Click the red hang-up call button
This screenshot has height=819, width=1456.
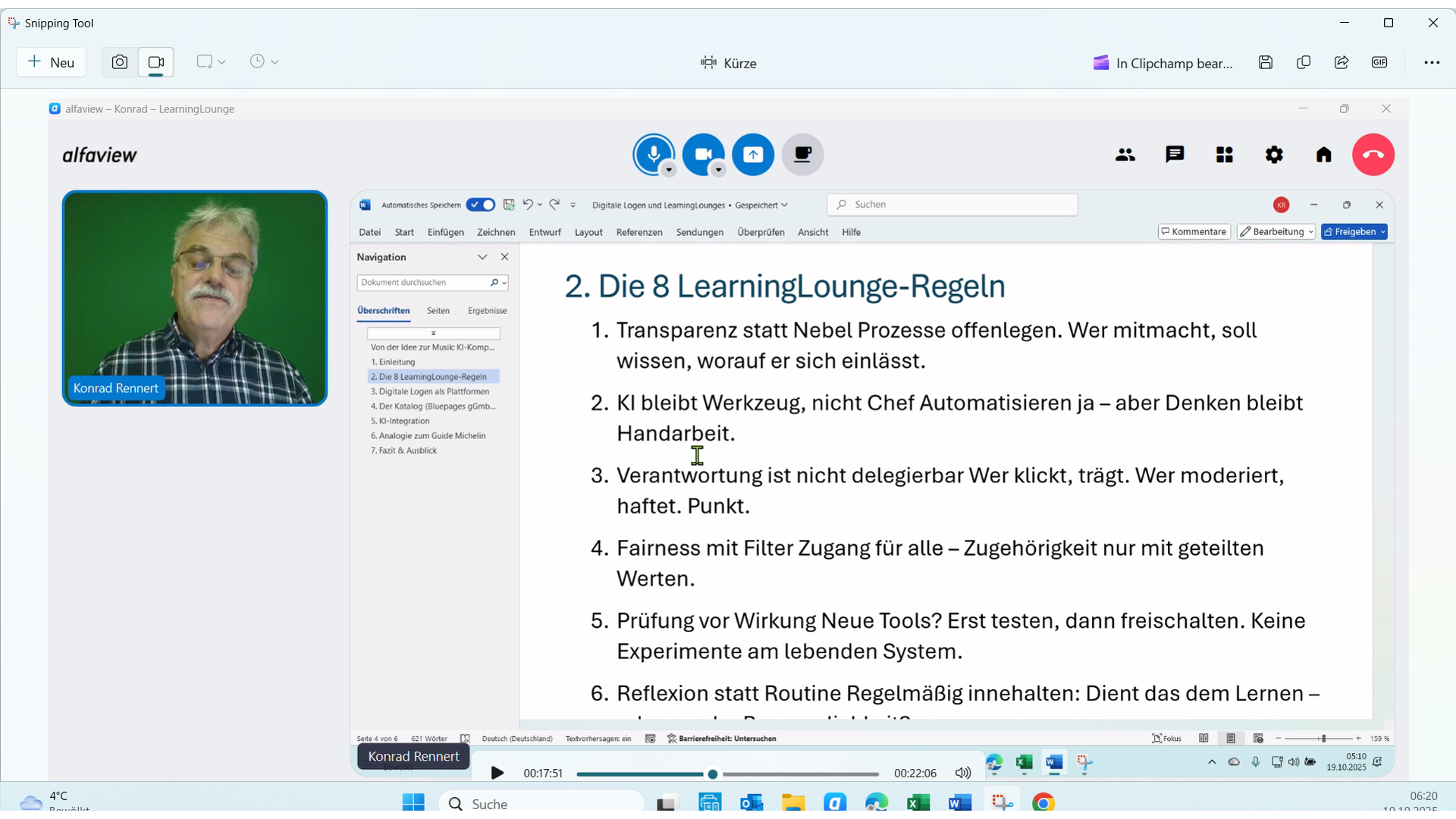[x=1373, y=155]
